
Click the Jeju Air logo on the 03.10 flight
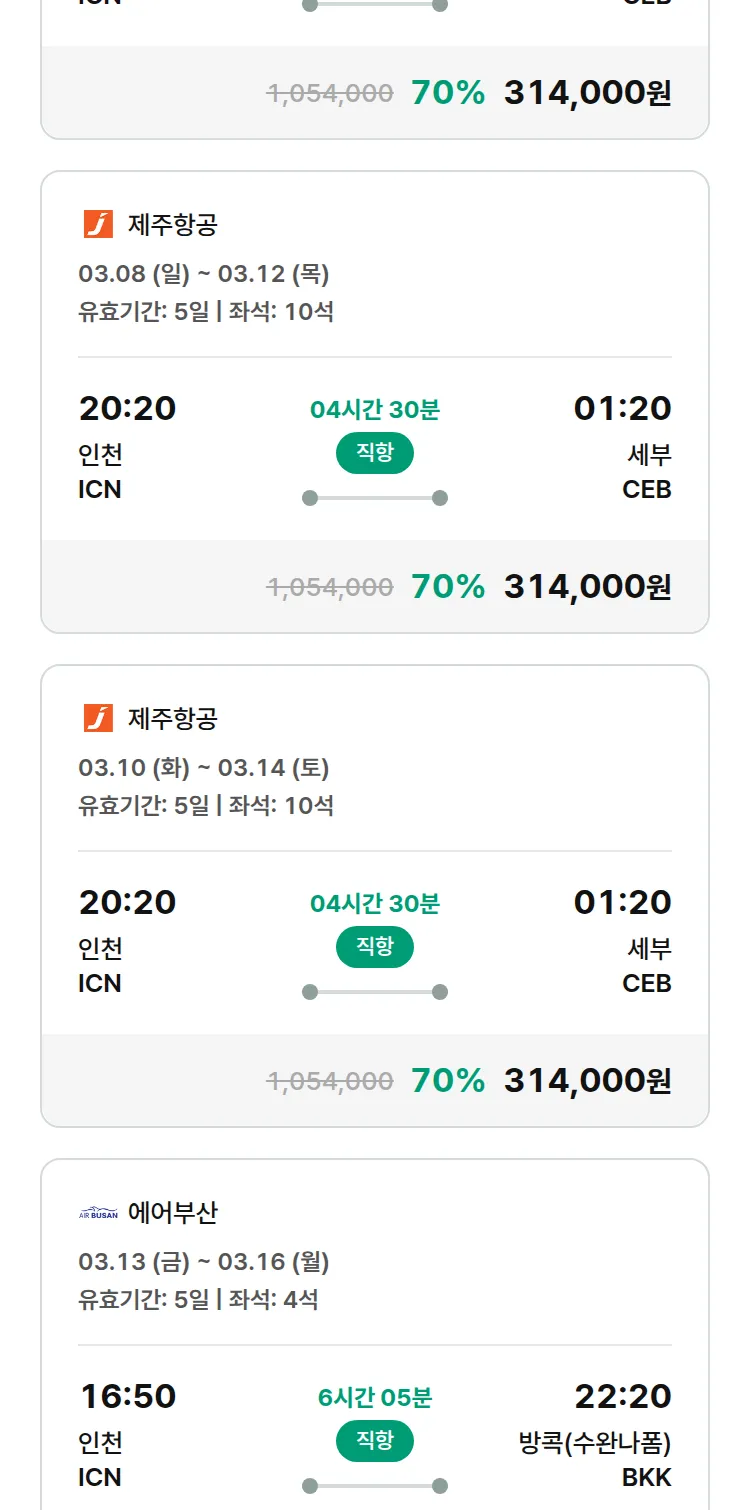click(x=98, y=718)
